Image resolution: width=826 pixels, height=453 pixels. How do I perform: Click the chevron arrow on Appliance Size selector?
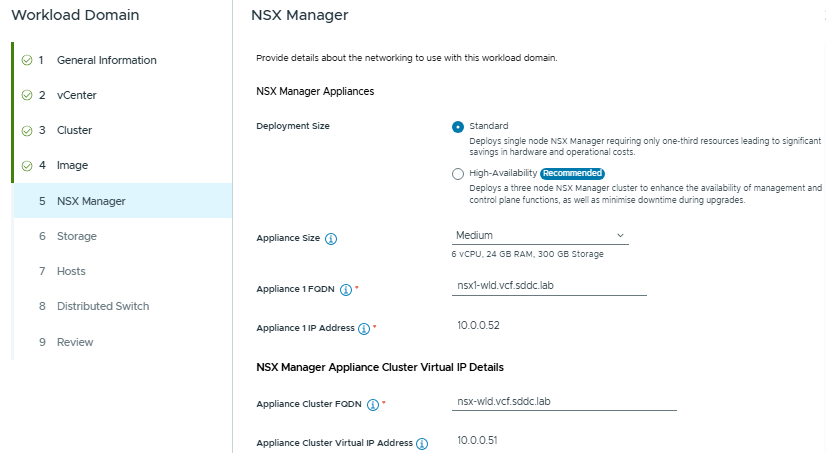621,236
